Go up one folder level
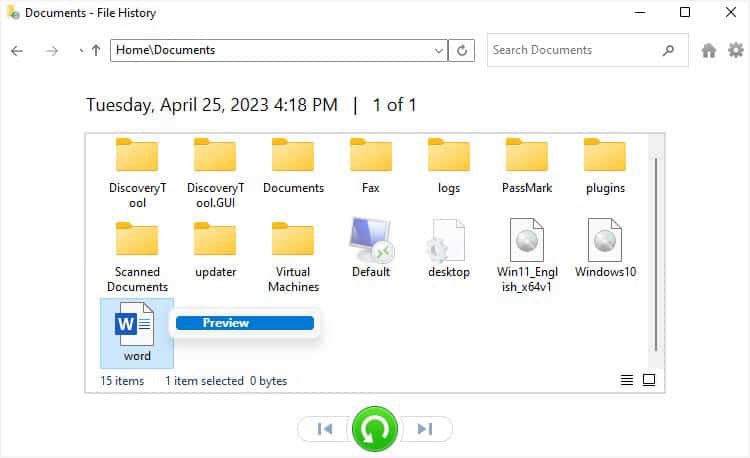This screenshot has height=458, width=750. pyautogui.click(x=96, y=50)
